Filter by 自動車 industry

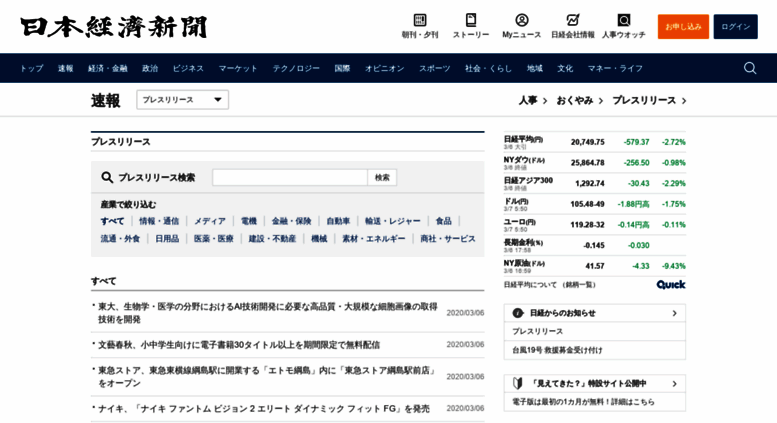point(338,221)
